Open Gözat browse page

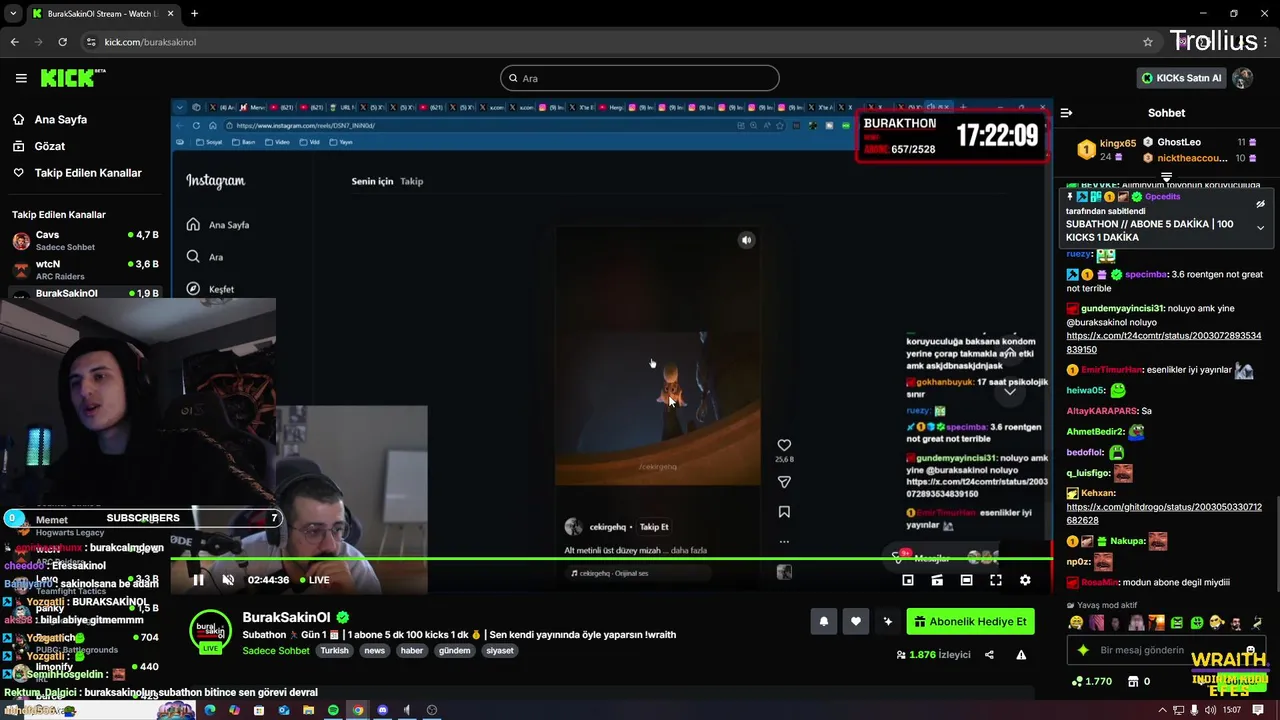(x=50, y=146)
